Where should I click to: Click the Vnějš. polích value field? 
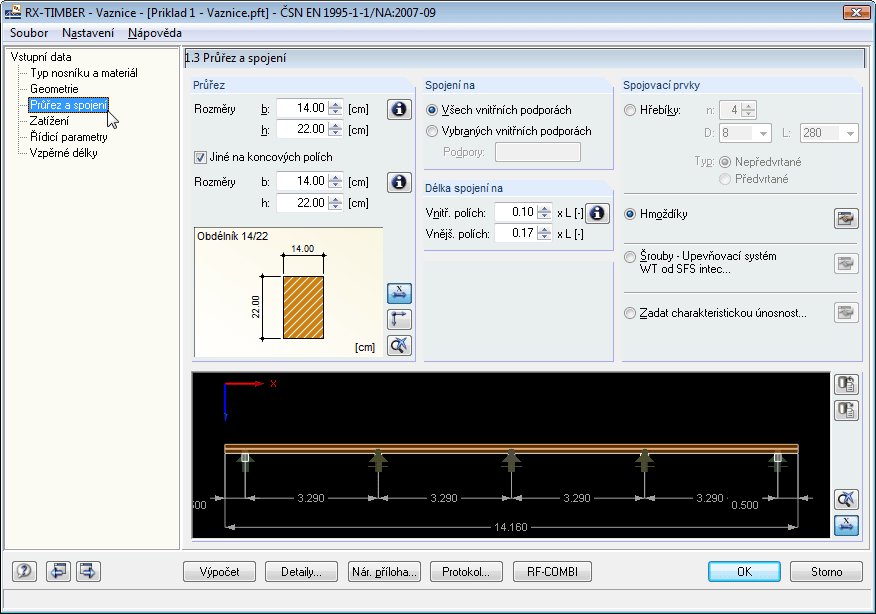click(x=516, y=233)
